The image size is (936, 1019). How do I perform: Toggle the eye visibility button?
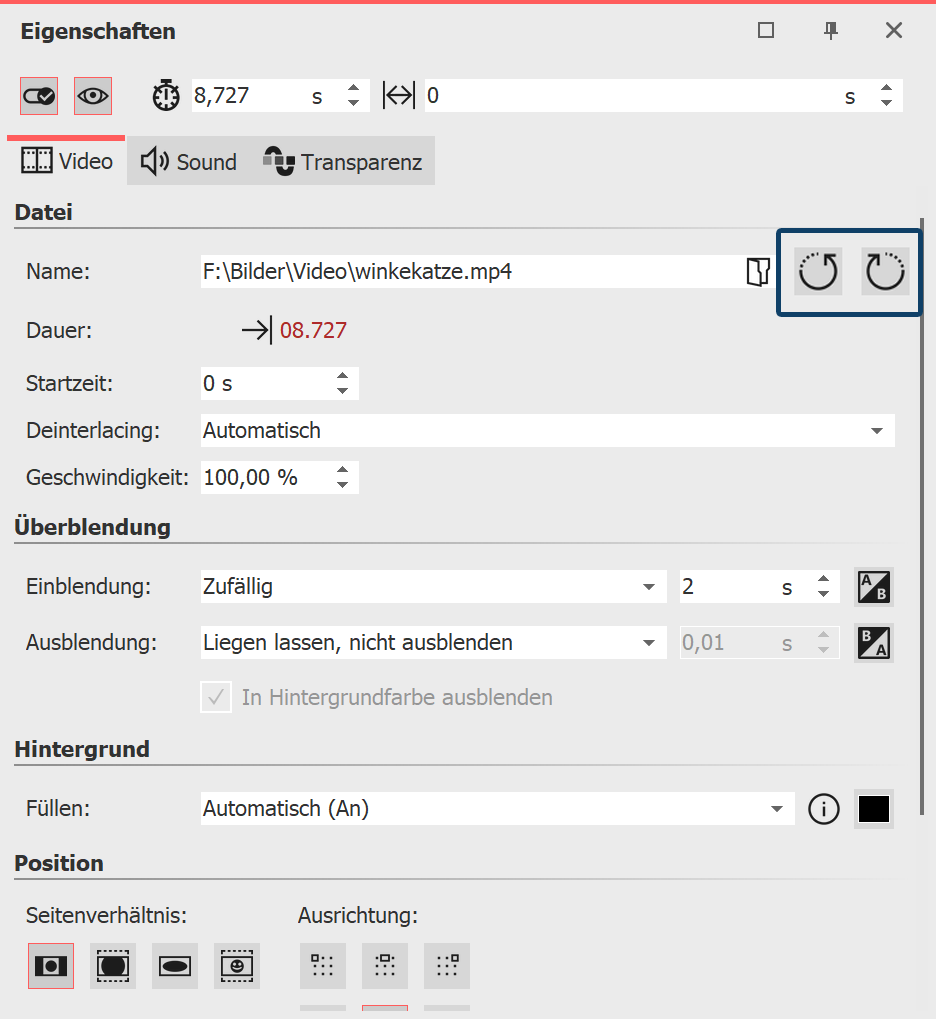[93, 96]
